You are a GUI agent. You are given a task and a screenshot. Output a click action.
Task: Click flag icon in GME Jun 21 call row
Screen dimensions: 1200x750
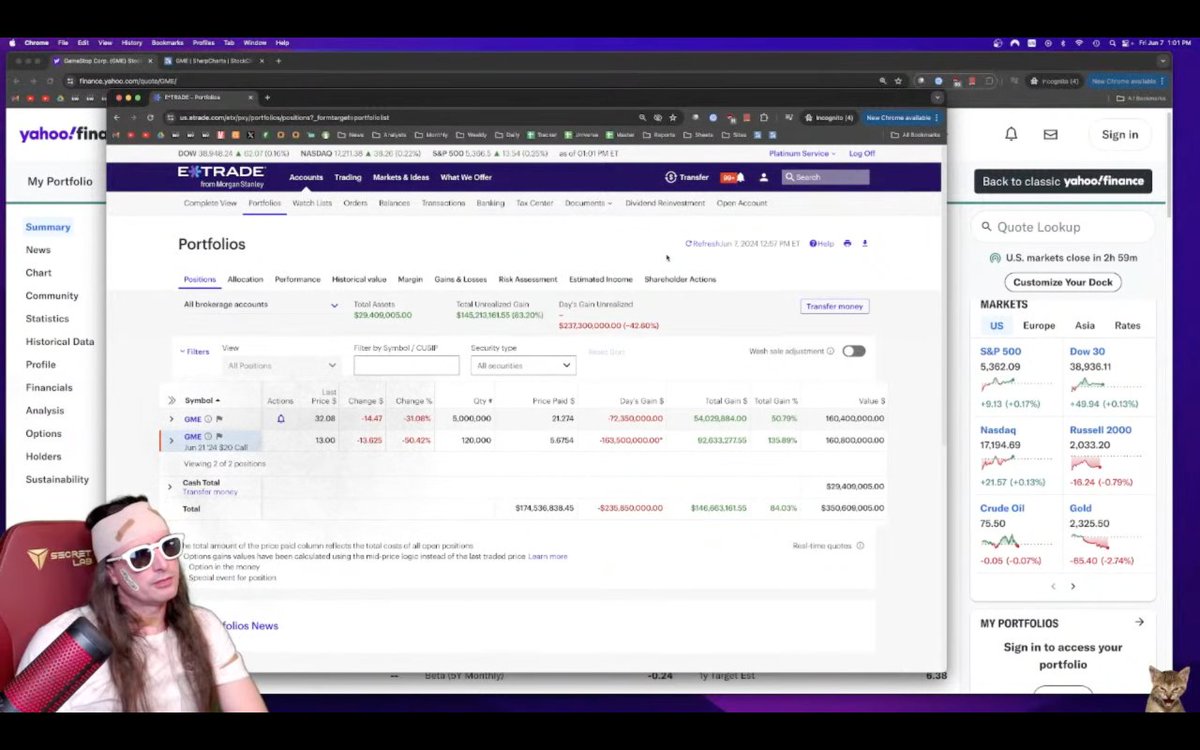click(x=219, y=436)
